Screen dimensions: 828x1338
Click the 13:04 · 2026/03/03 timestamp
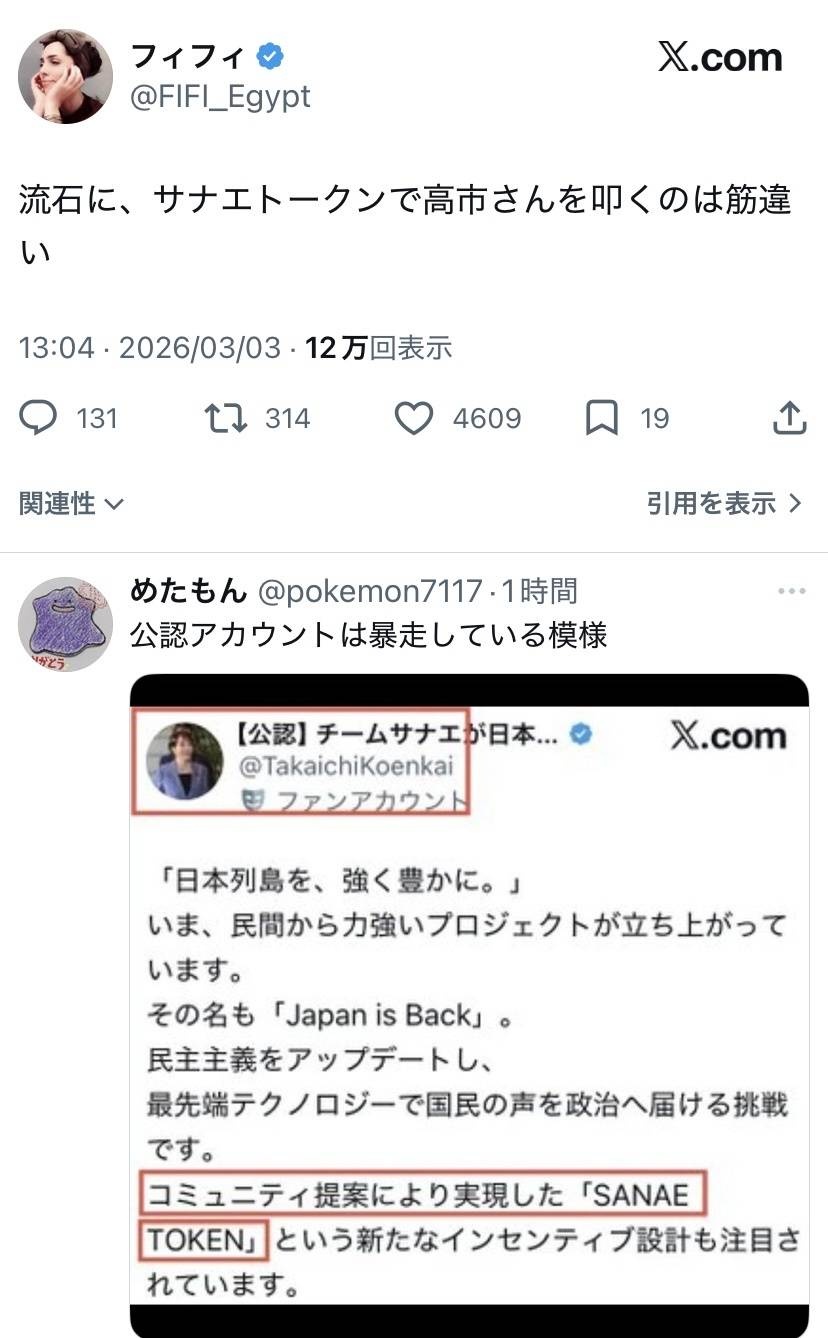pyautogui.click(x=150, y=348)
